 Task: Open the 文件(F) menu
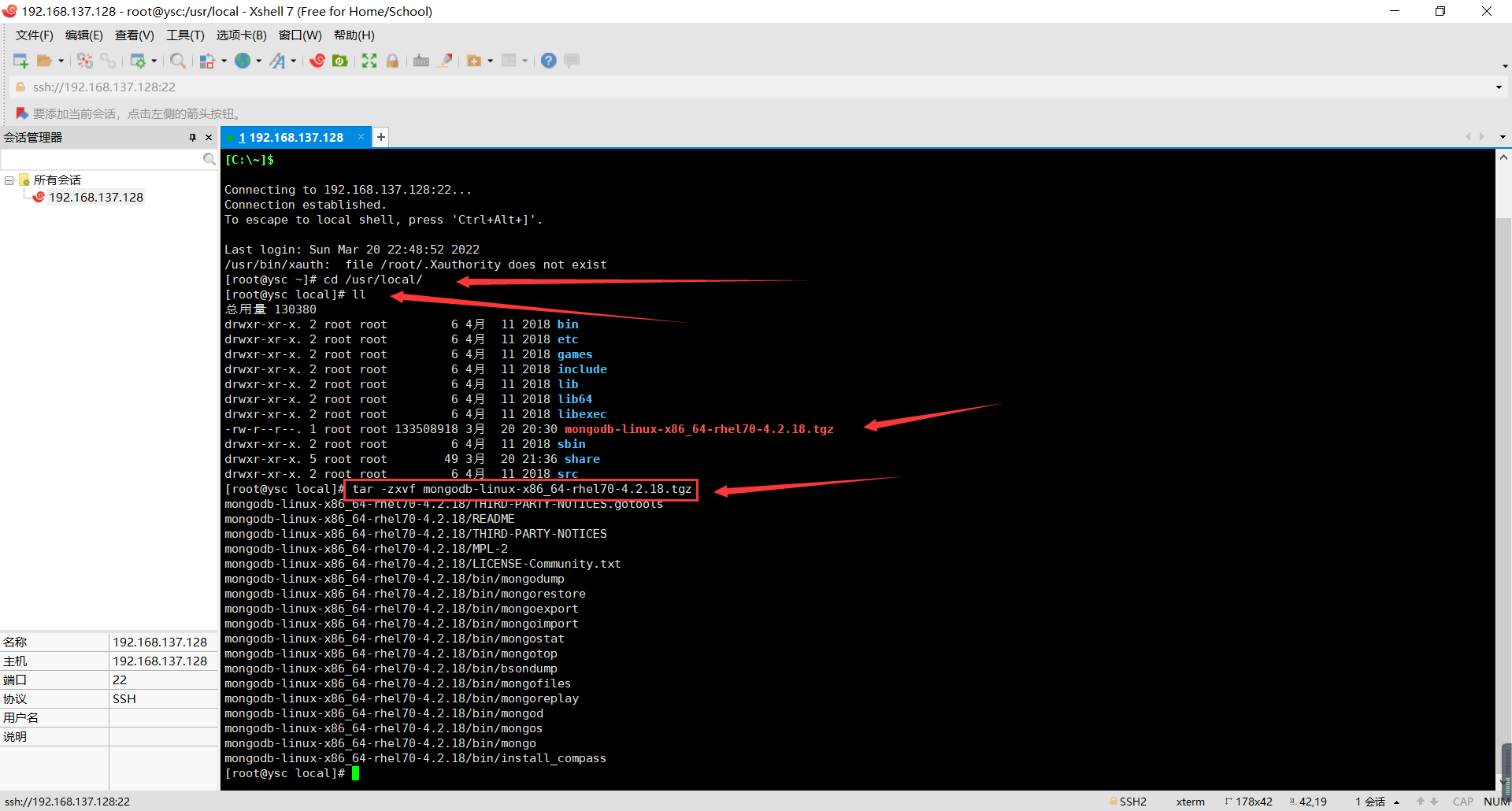click(34, 35)
